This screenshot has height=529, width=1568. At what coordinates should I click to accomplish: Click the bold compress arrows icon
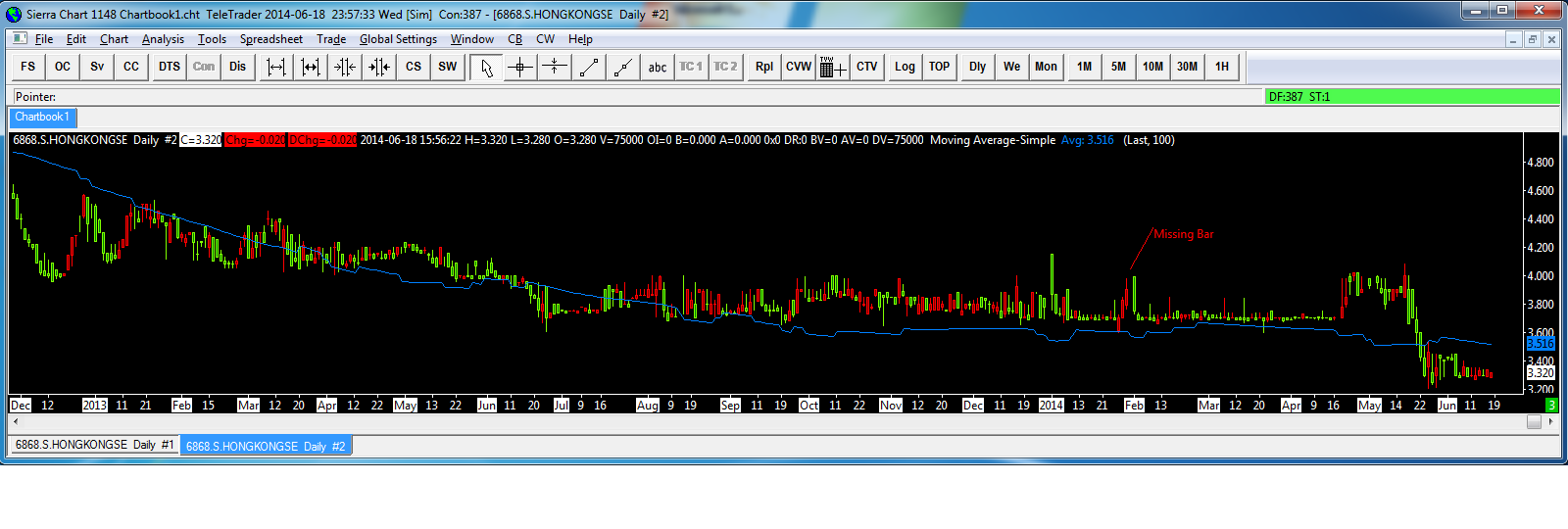[x=379, y=67]
